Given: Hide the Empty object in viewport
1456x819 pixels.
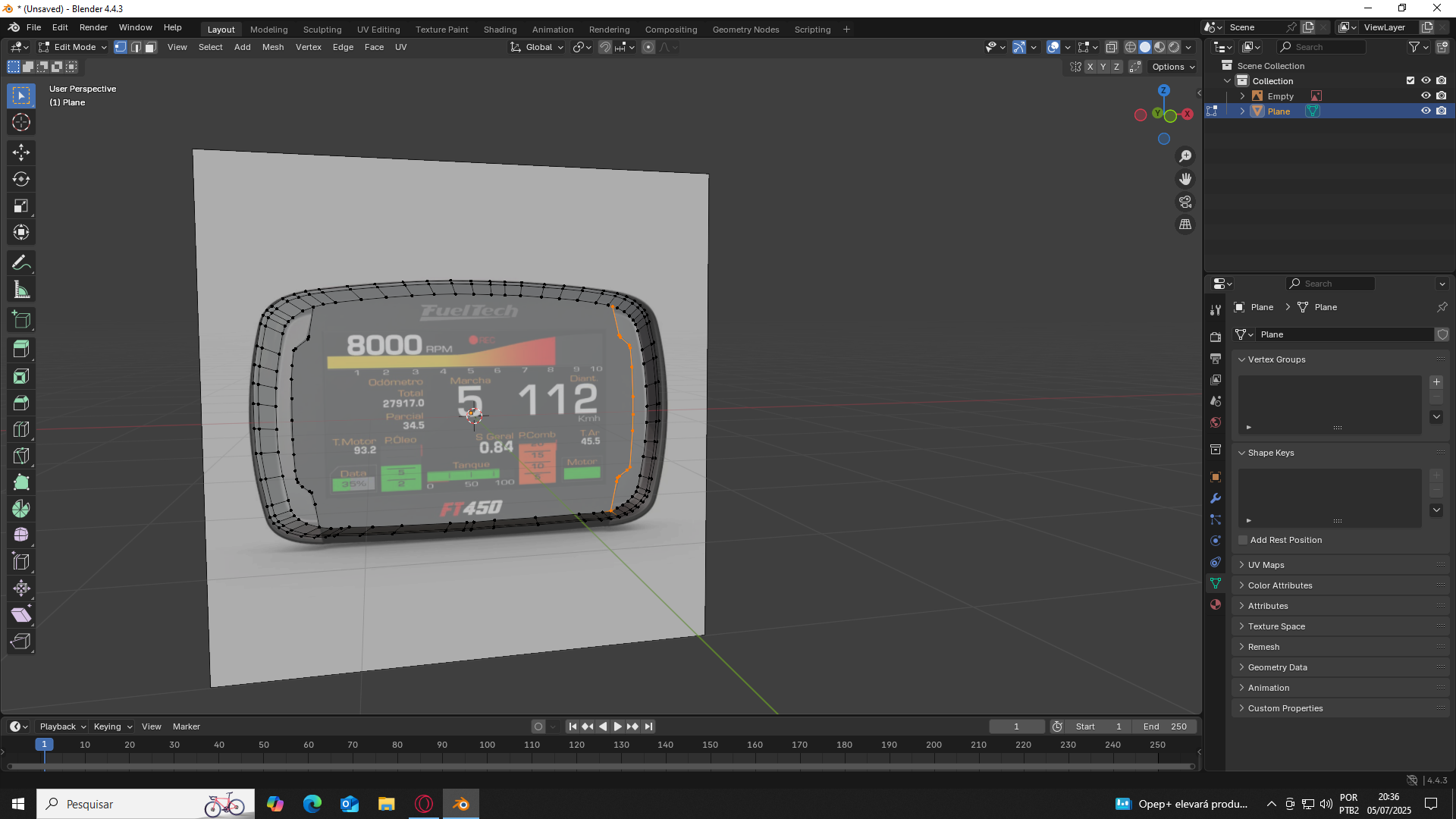Looking at the screenshot, I should point(1426,96).
